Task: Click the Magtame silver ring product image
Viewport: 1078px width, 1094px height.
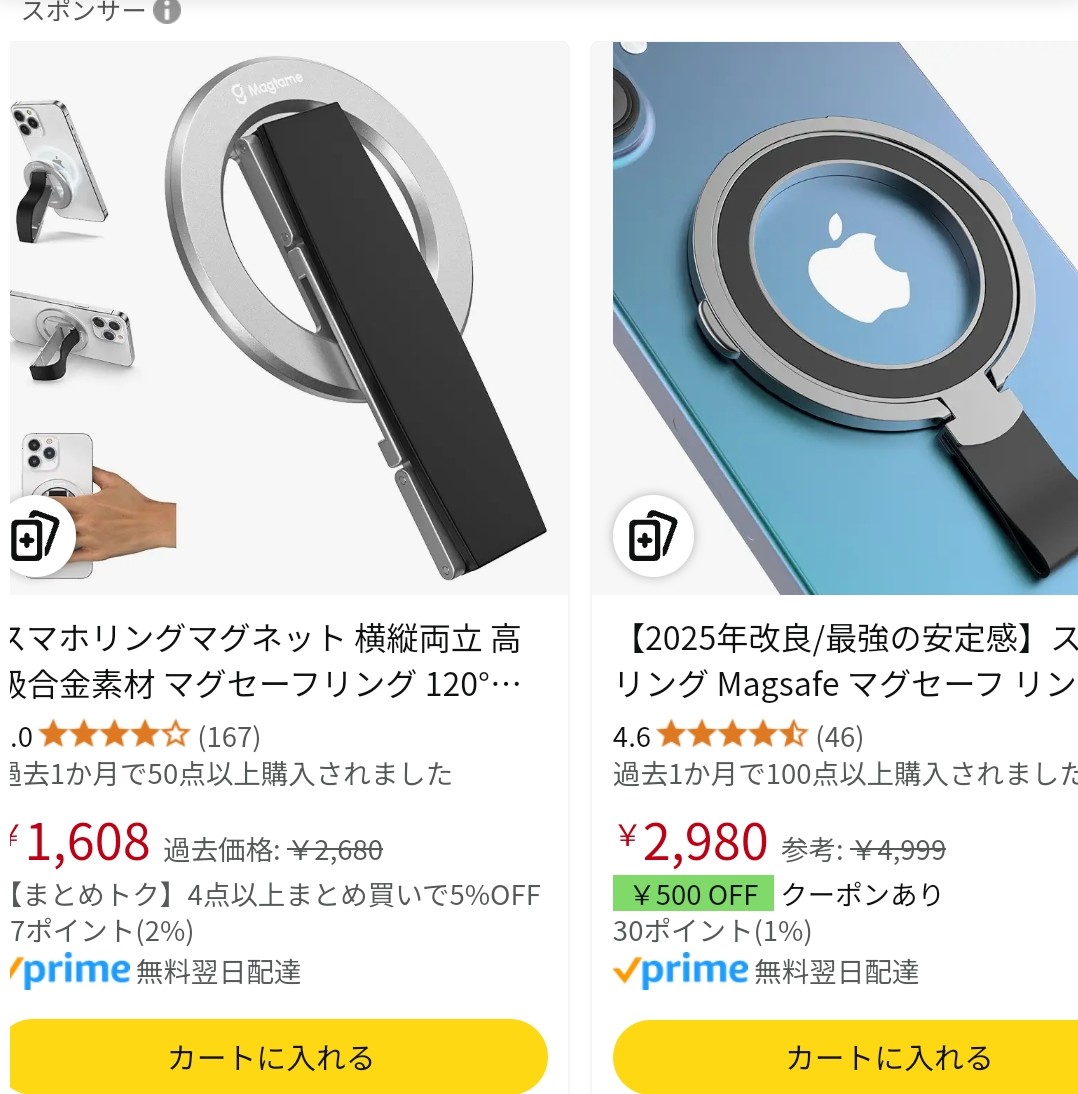Action: tap(290, 318)
